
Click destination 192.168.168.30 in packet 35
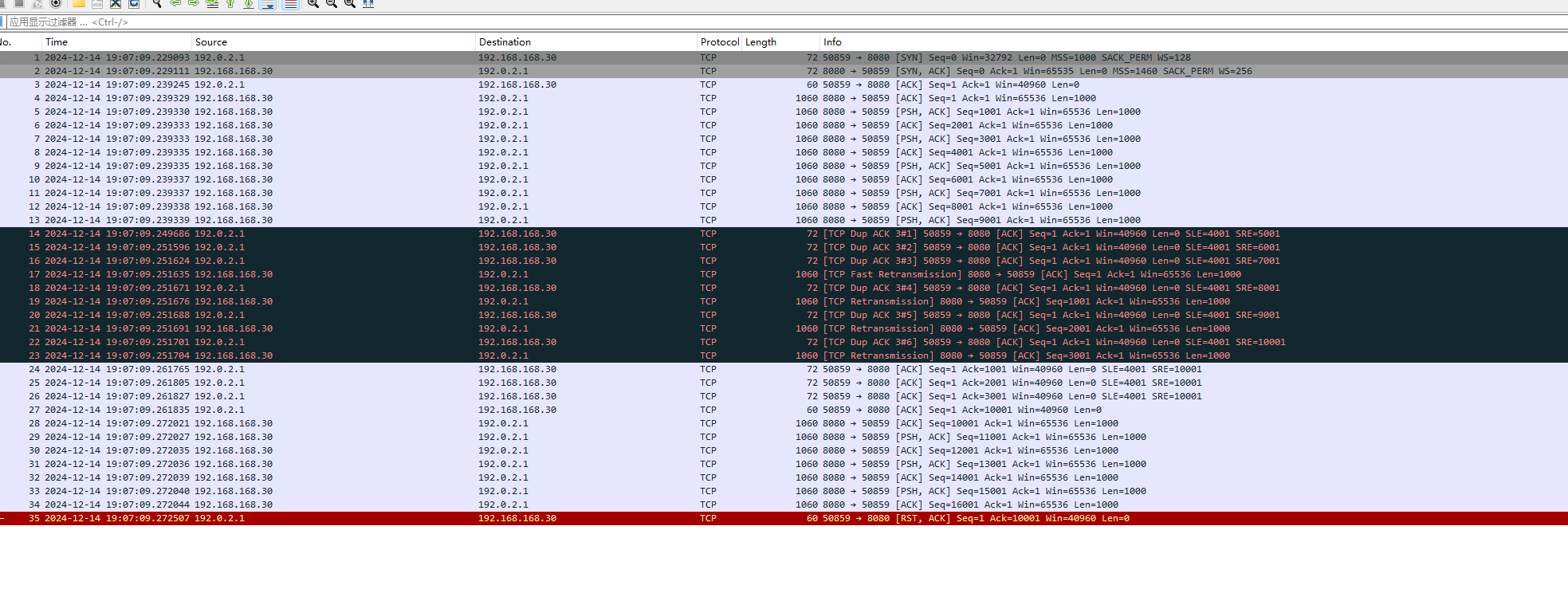click(x=517, y=518)
